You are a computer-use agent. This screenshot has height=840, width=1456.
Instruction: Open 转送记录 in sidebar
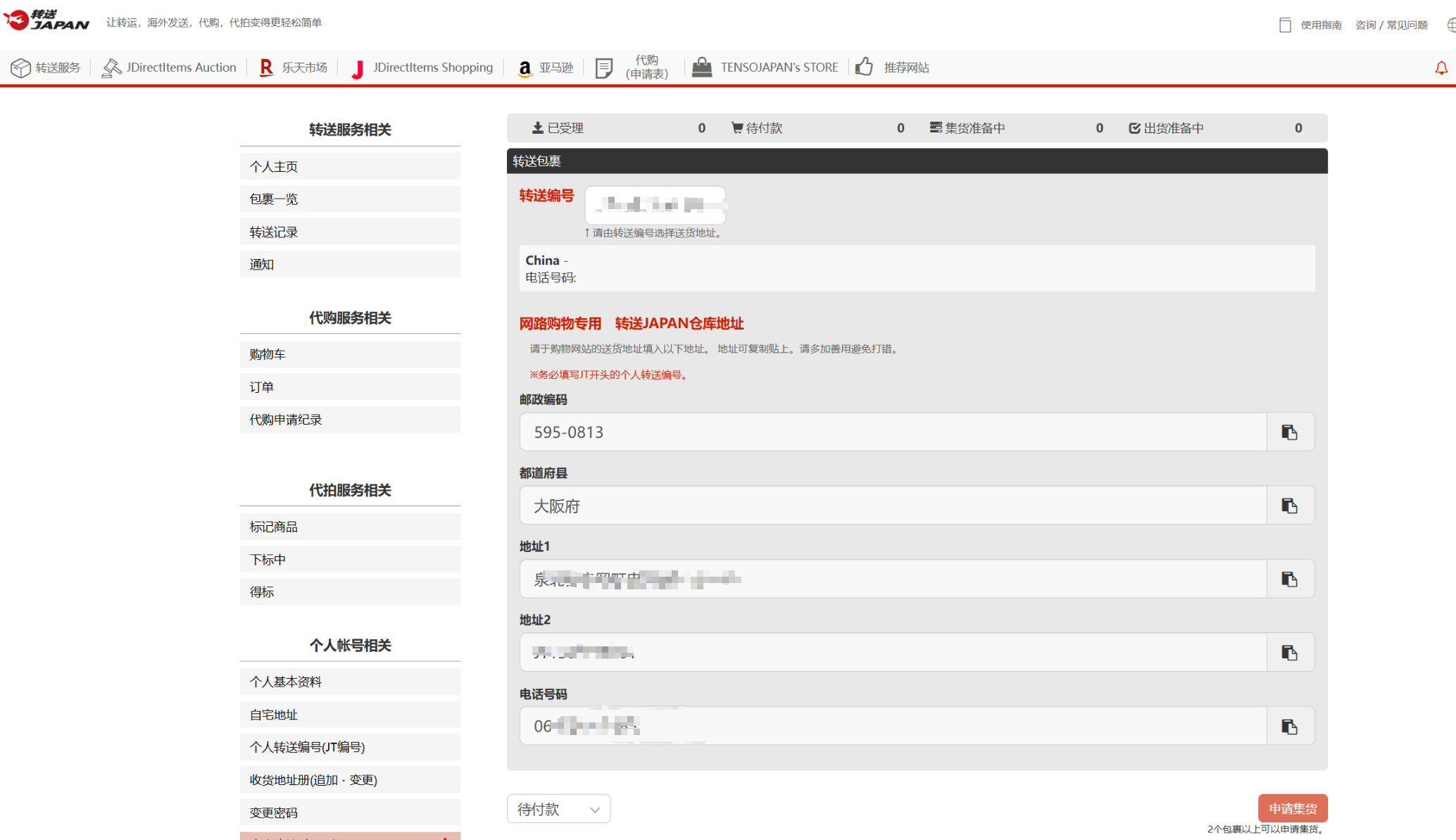350,232
